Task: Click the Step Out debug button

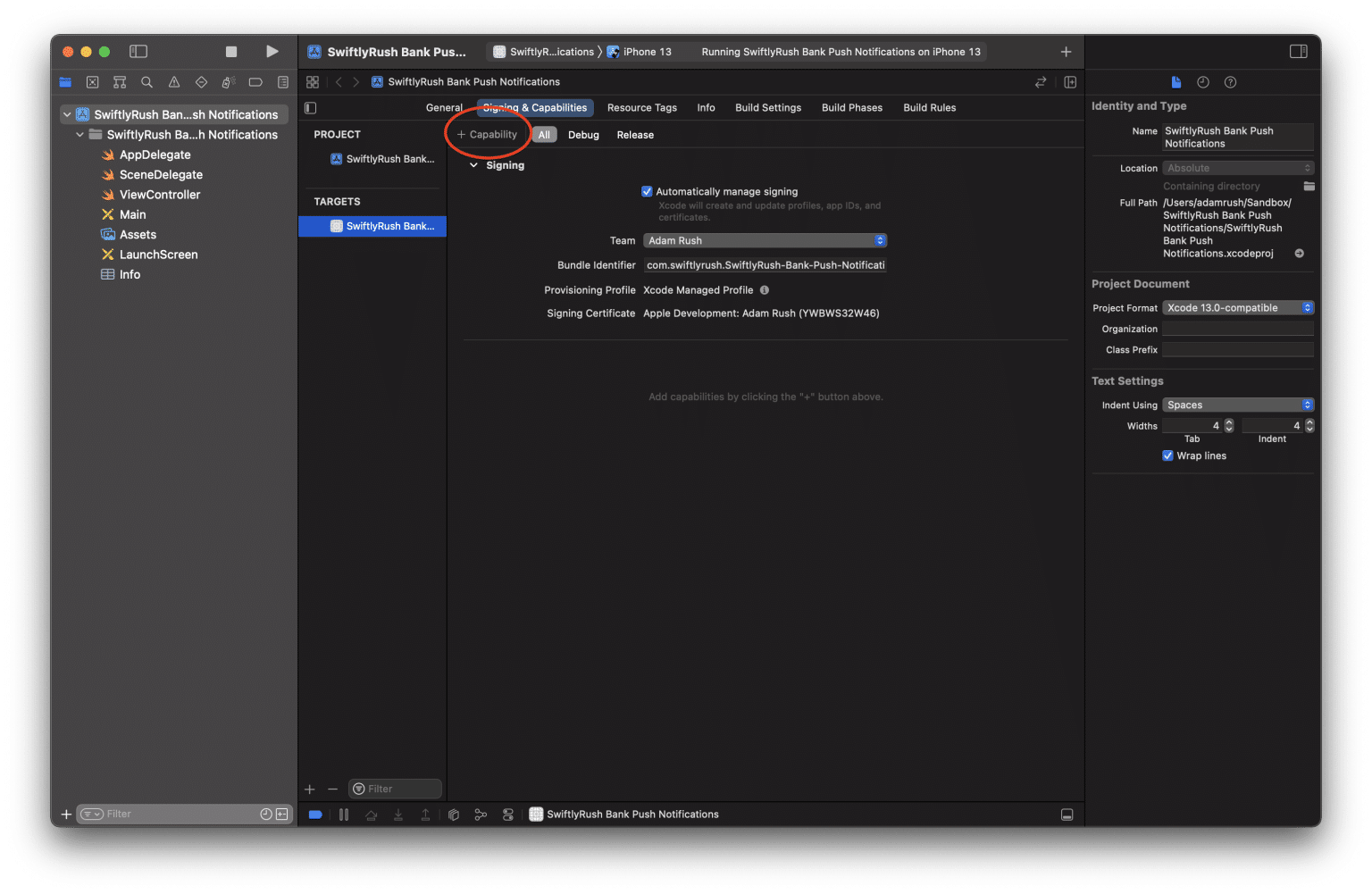Action: (x=425, y=815)
